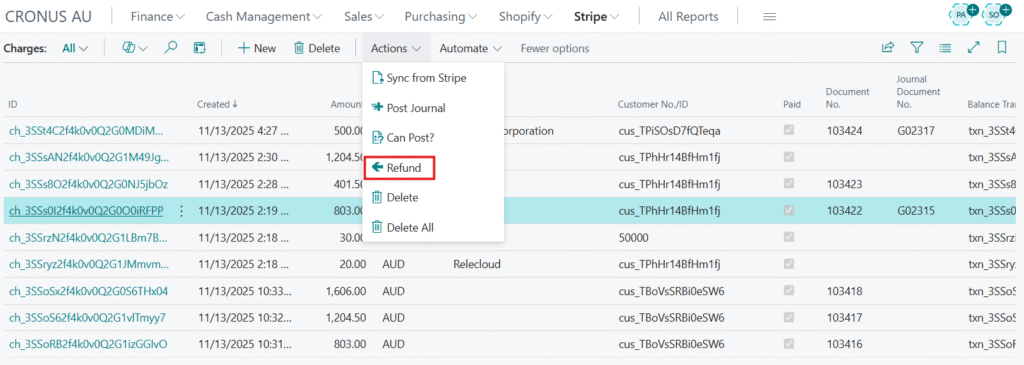Click the list view layout icon
1024x365 pixels.
pyautogui.click(x=945, y=48)
